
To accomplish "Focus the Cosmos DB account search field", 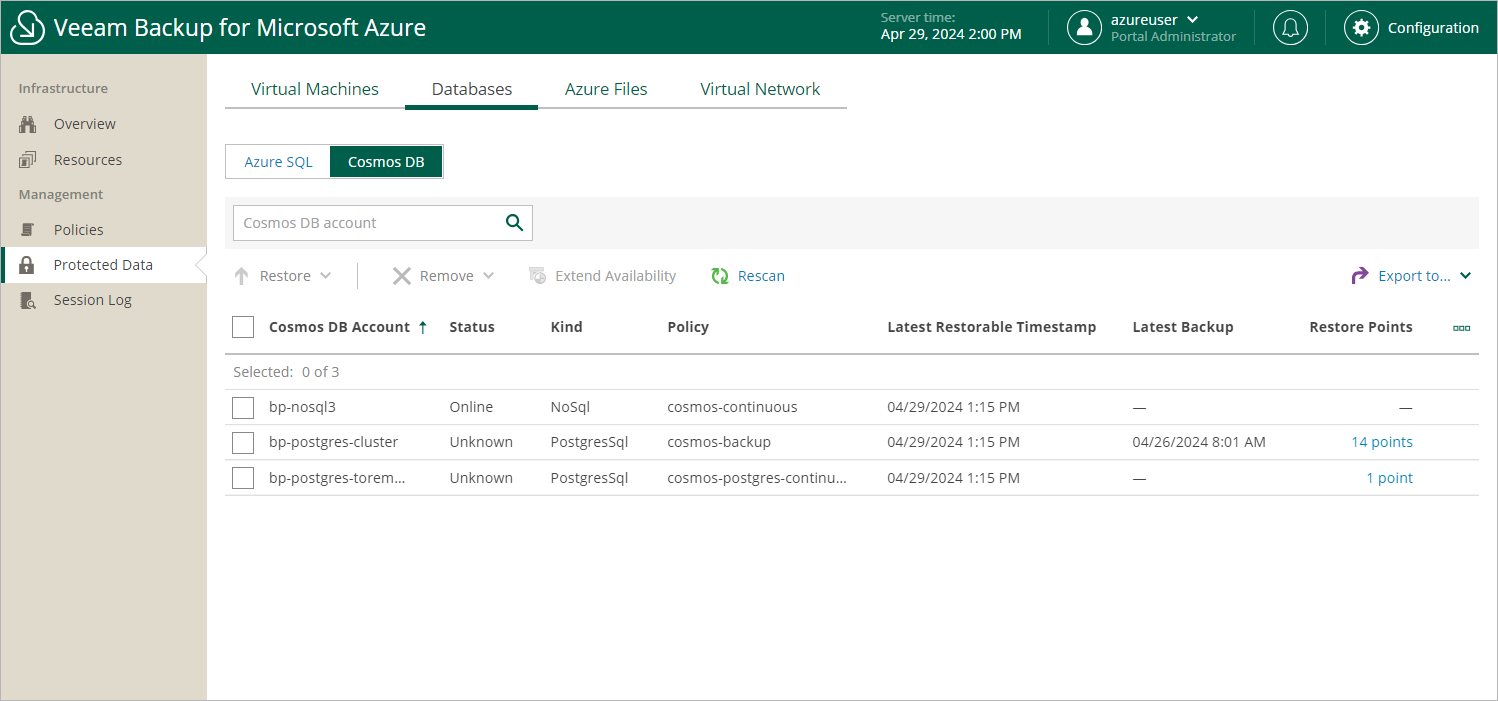I will pos(383,223).
